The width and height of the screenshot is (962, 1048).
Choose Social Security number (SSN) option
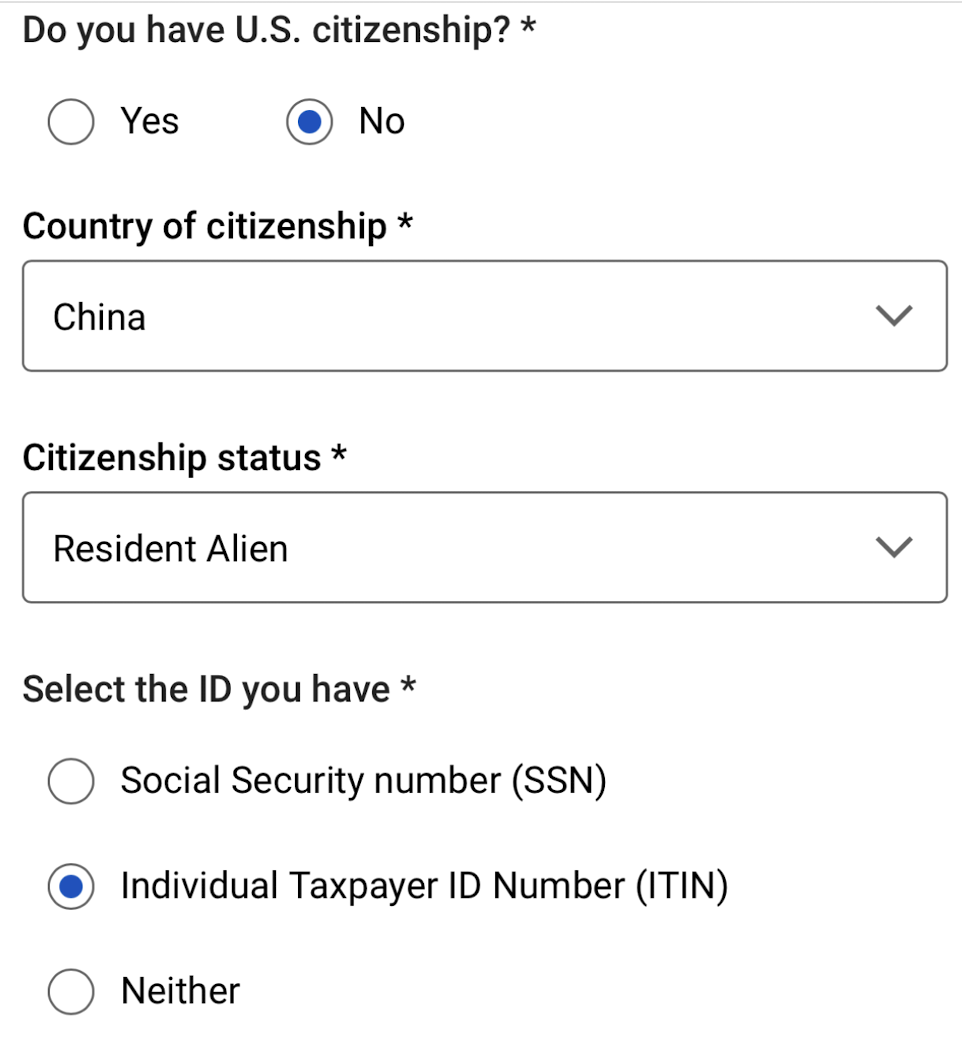click(70, 781)
